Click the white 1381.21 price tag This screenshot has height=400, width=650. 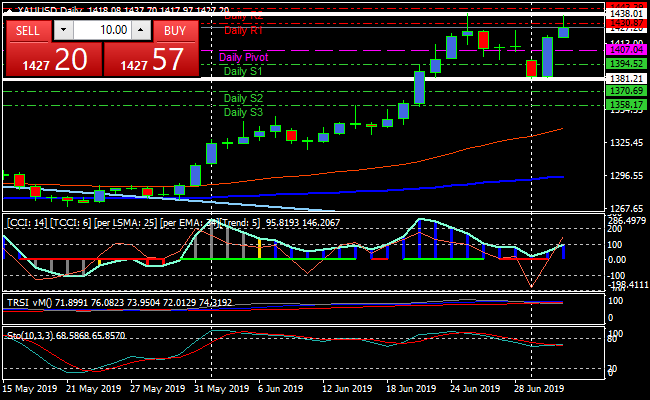[x=625, y=78]
